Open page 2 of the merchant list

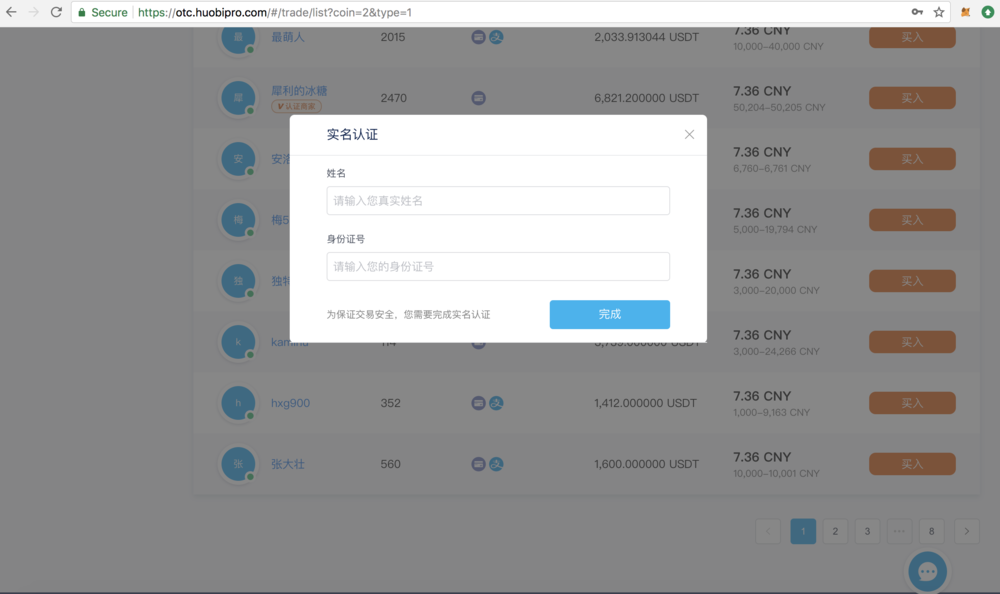[x=835, y=531]
